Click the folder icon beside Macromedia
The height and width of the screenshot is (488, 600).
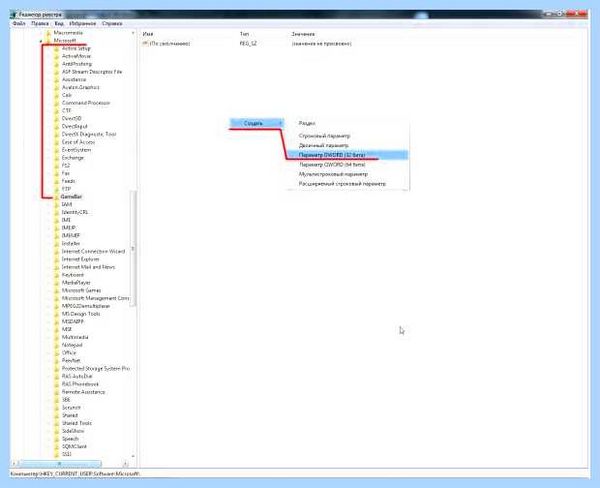point(48,33)
